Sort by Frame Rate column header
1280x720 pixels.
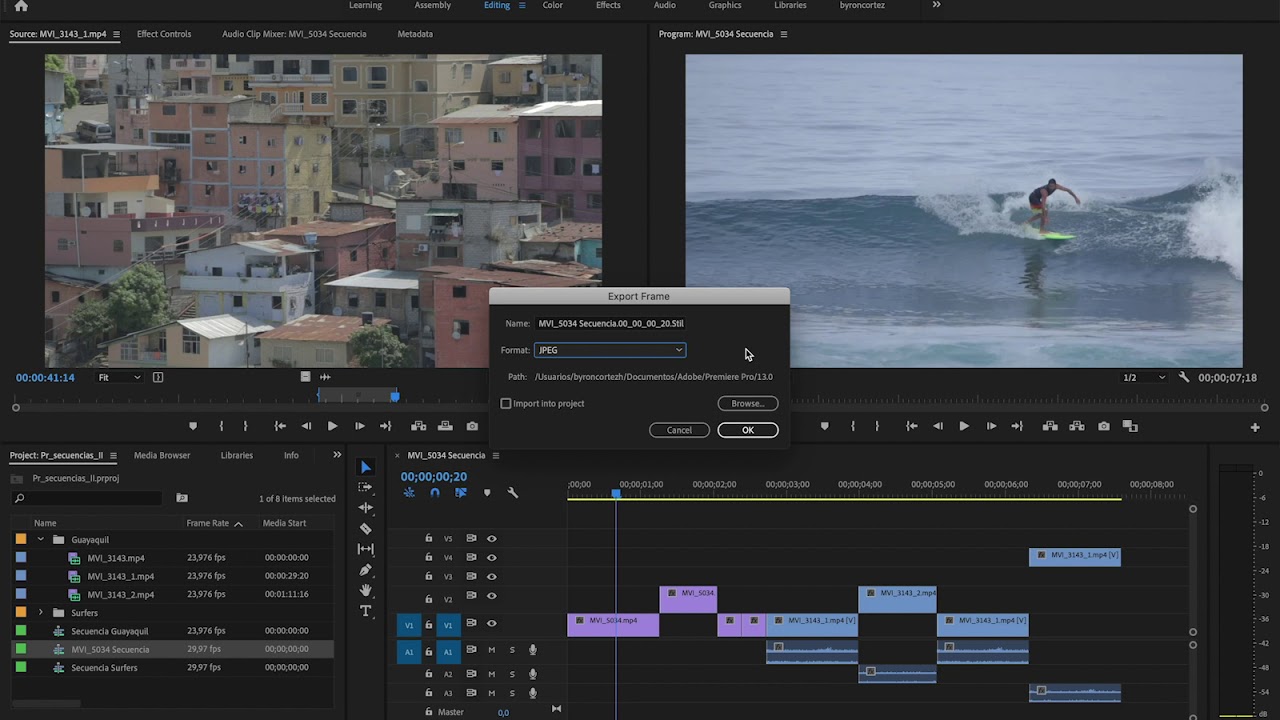pyautogui.click(x=208, y=523)
